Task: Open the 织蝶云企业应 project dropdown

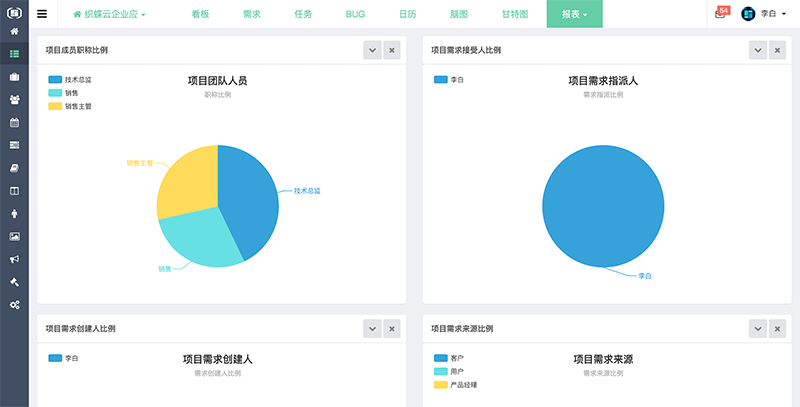Action: (x=109, y=14)
